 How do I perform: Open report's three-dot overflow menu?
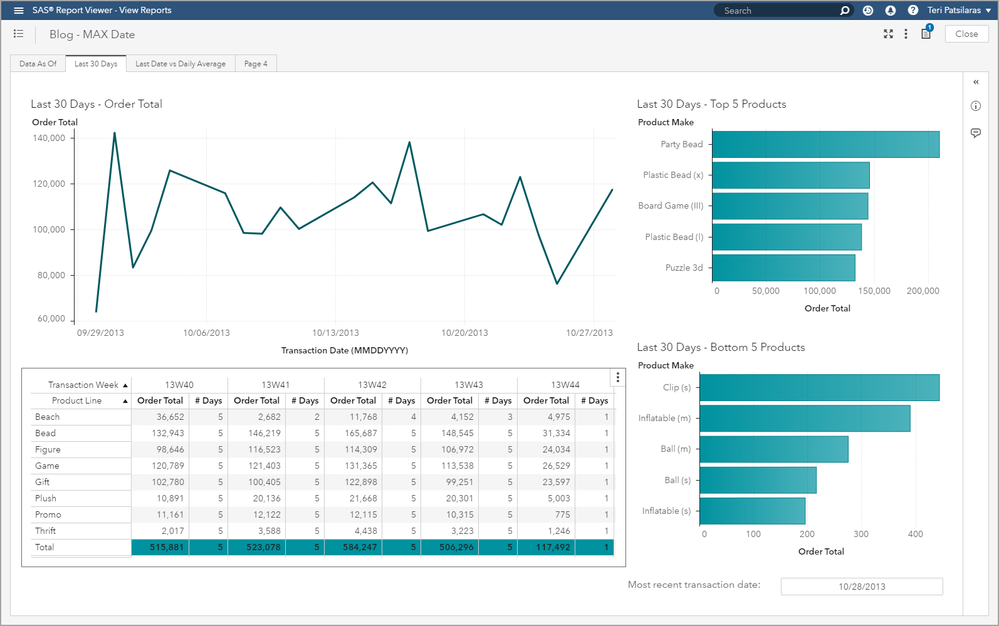click(x=906, y=34)
